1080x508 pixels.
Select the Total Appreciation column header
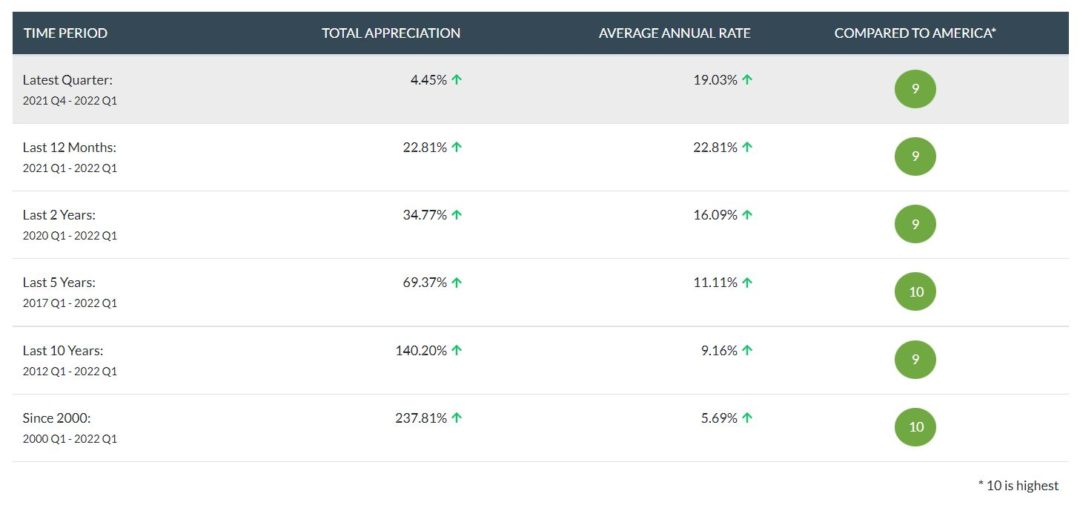click(391, 33)
